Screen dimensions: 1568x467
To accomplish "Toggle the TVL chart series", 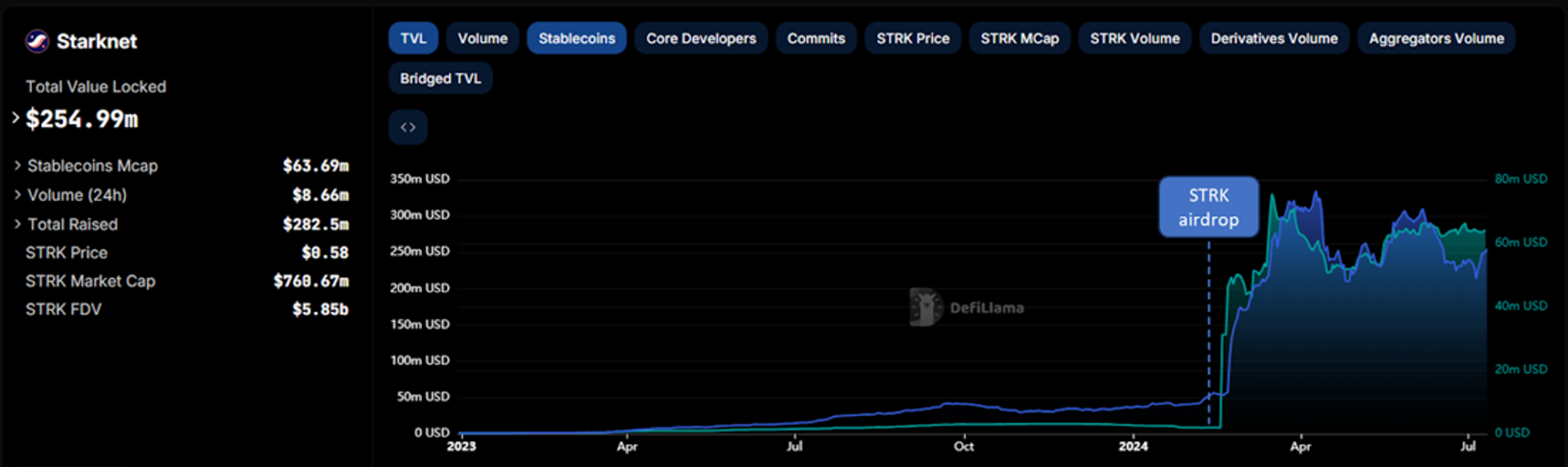I will (x=413, y=38).
